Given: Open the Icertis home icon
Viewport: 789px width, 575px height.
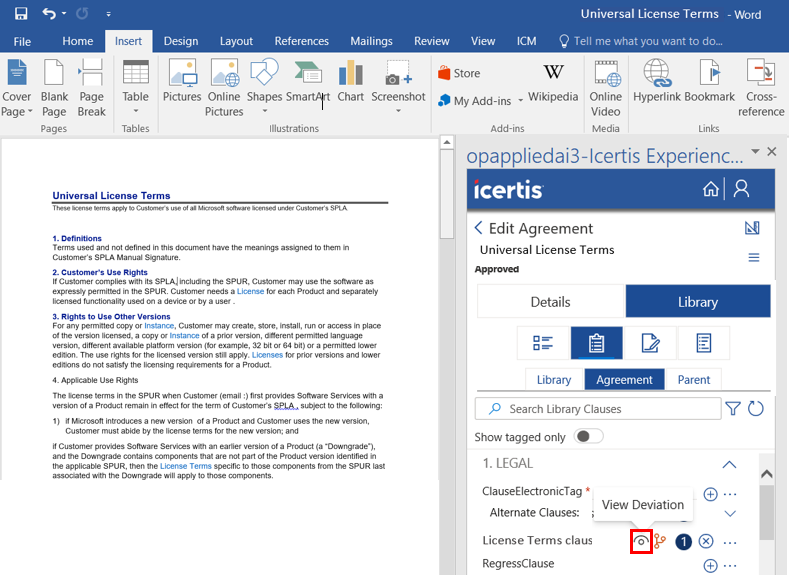Looking at the screenshot, I should tap(711, 189).
